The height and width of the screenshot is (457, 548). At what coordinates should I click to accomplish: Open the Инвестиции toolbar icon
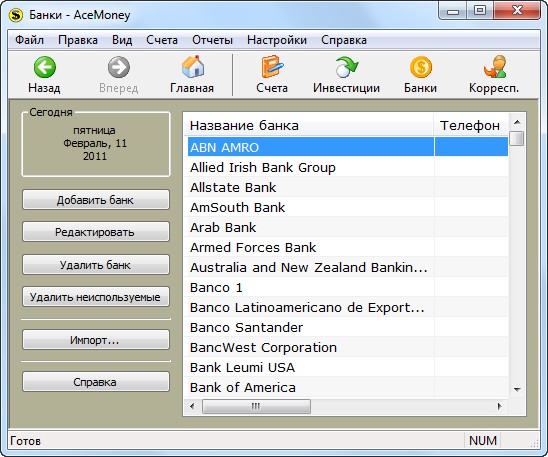click(346, 67)
